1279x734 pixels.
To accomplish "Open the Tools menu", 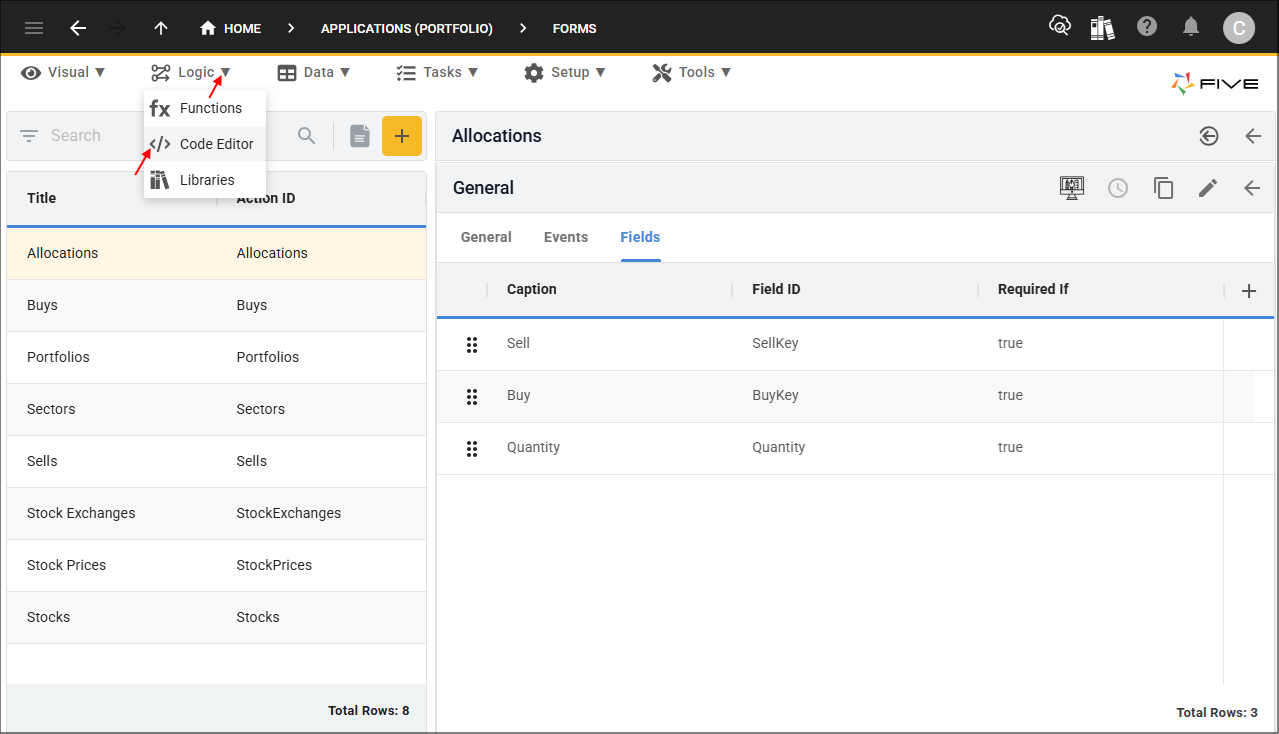I will coord(691,72).
